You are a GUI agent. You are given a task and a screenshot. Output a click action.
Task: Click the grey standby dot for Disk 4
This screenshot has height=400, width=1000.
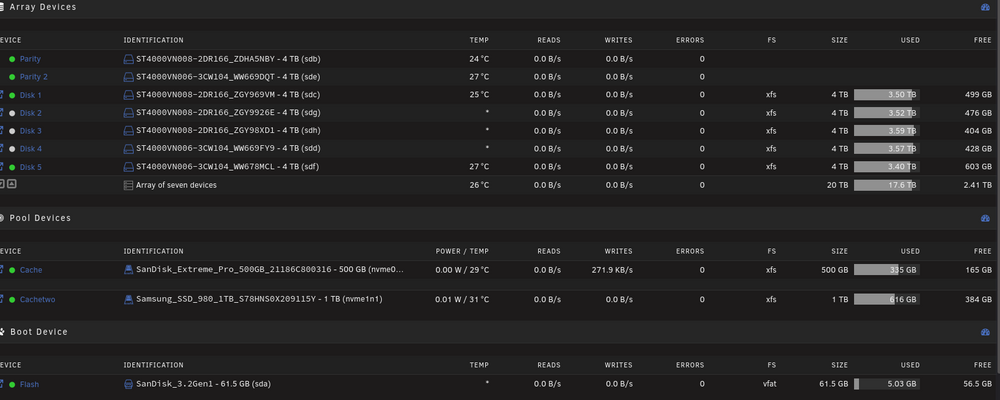pos(12,149)
